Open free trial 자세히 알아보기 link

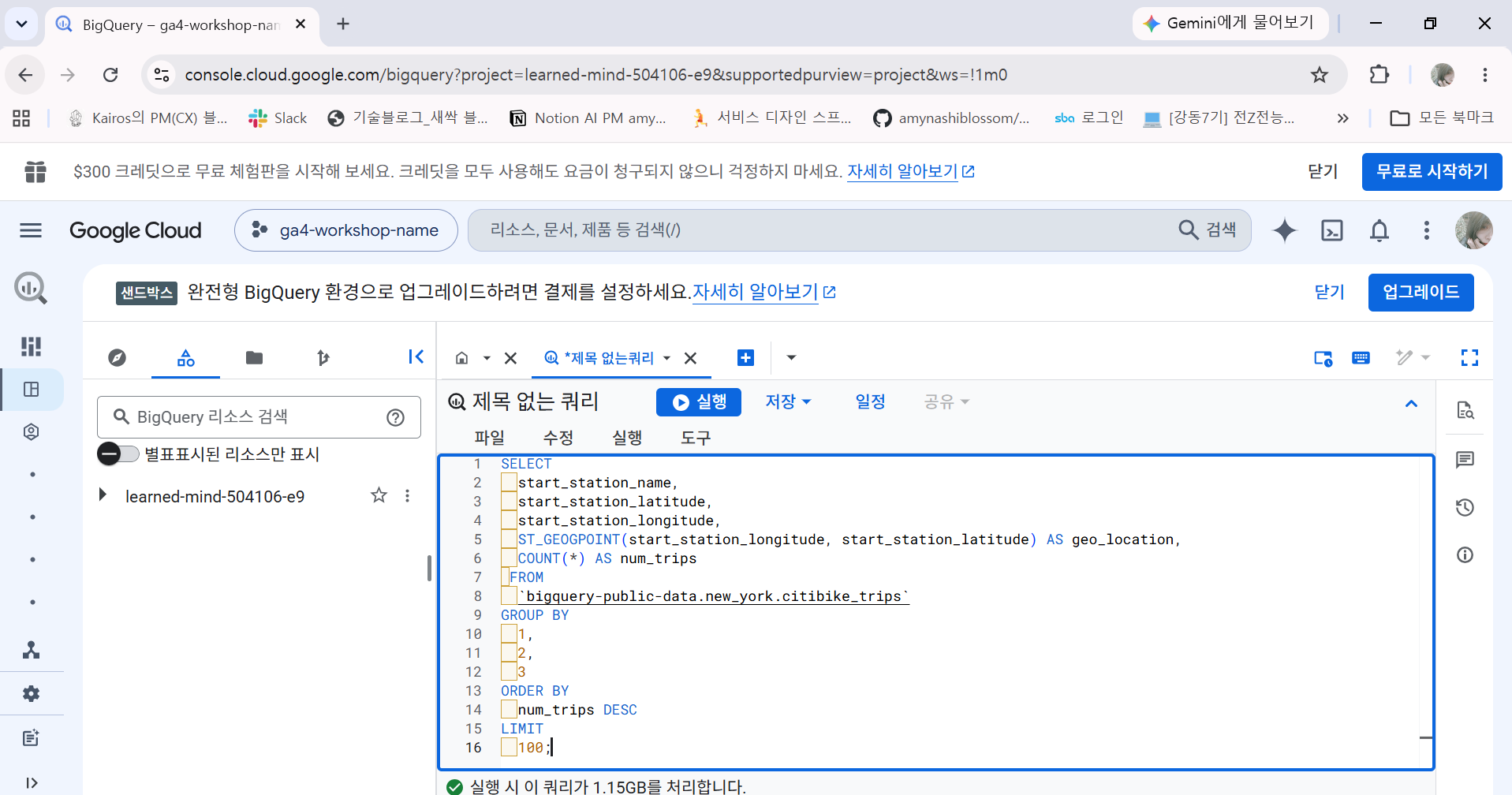point(910,171)
